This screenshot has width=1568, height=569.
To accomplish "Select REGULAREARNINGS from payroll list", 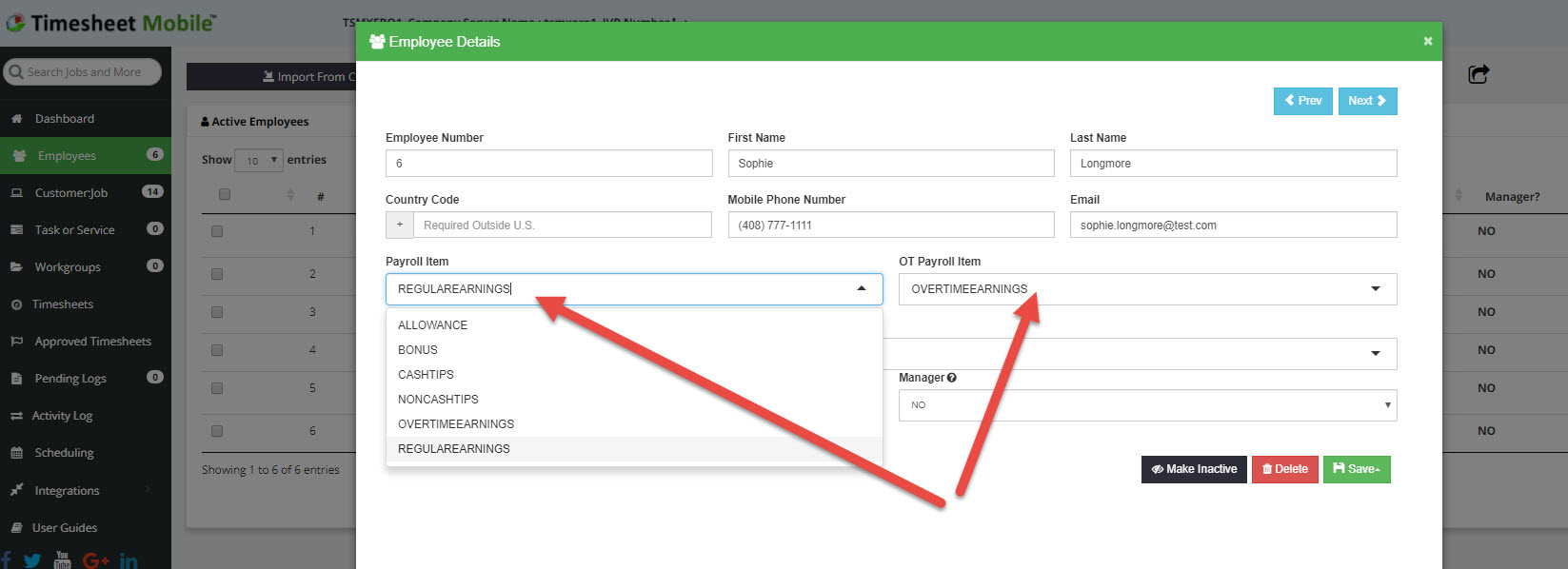I will coord(634,449).
